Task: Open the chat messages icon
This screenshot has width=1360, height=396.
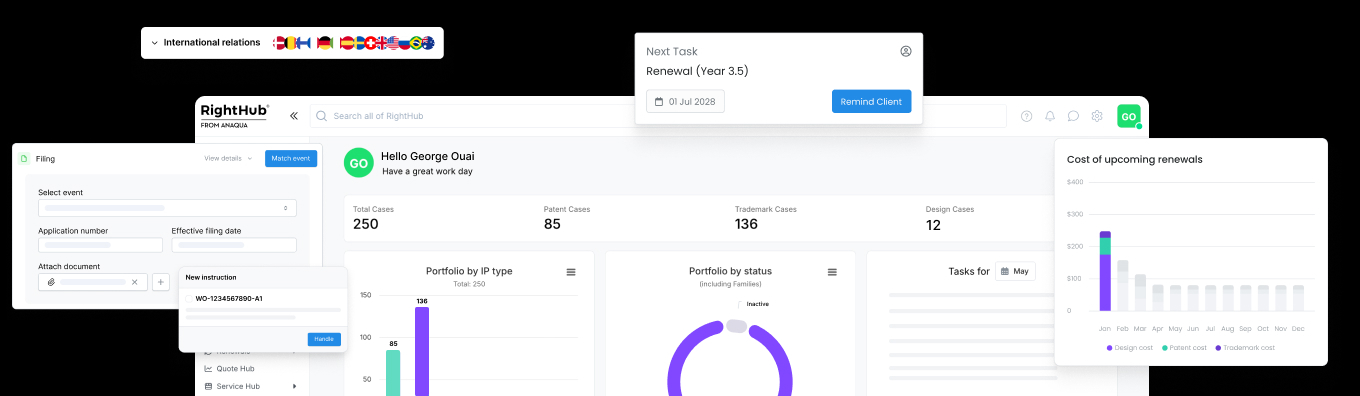Action: click(1073, 116)
